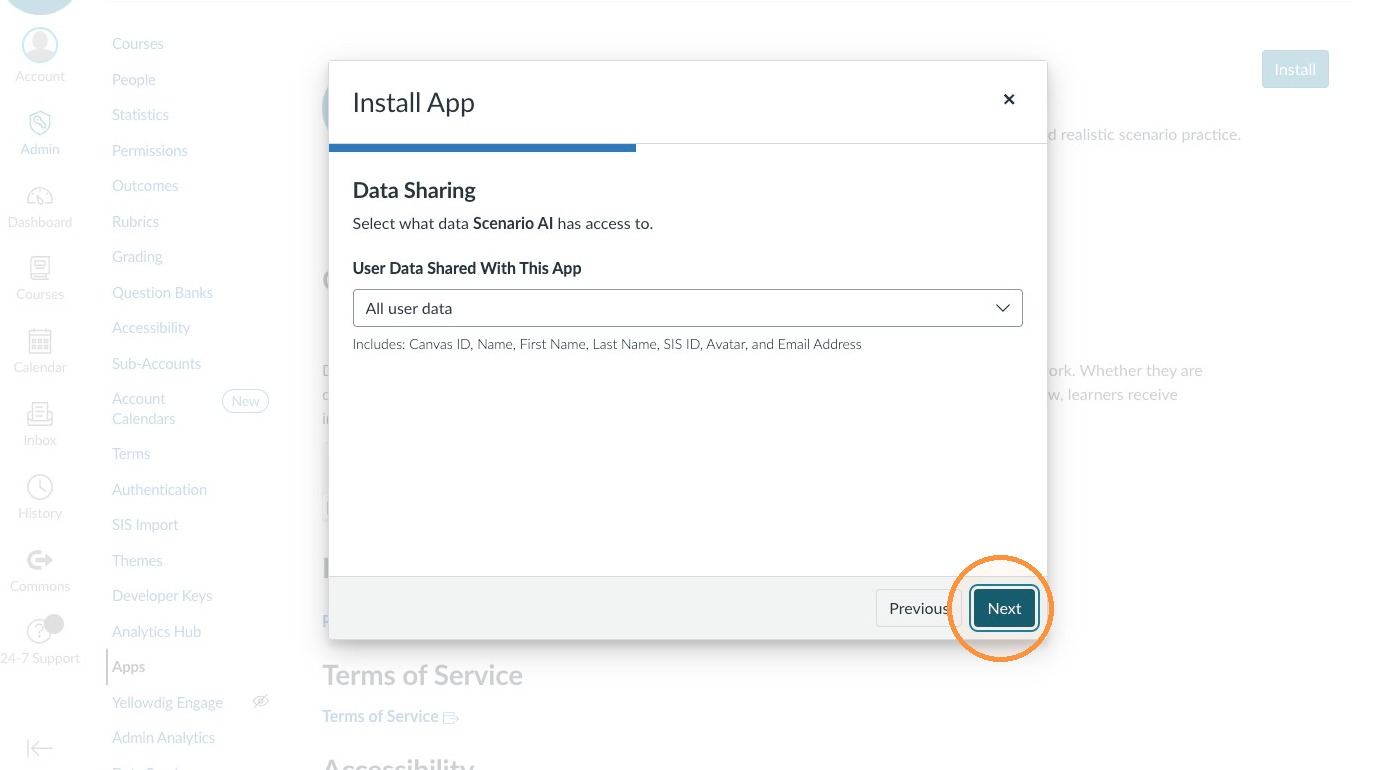Collapse the global navigation with arrow icon
The width and height of the screenshot is (1376, 770).
click(40, 748)
